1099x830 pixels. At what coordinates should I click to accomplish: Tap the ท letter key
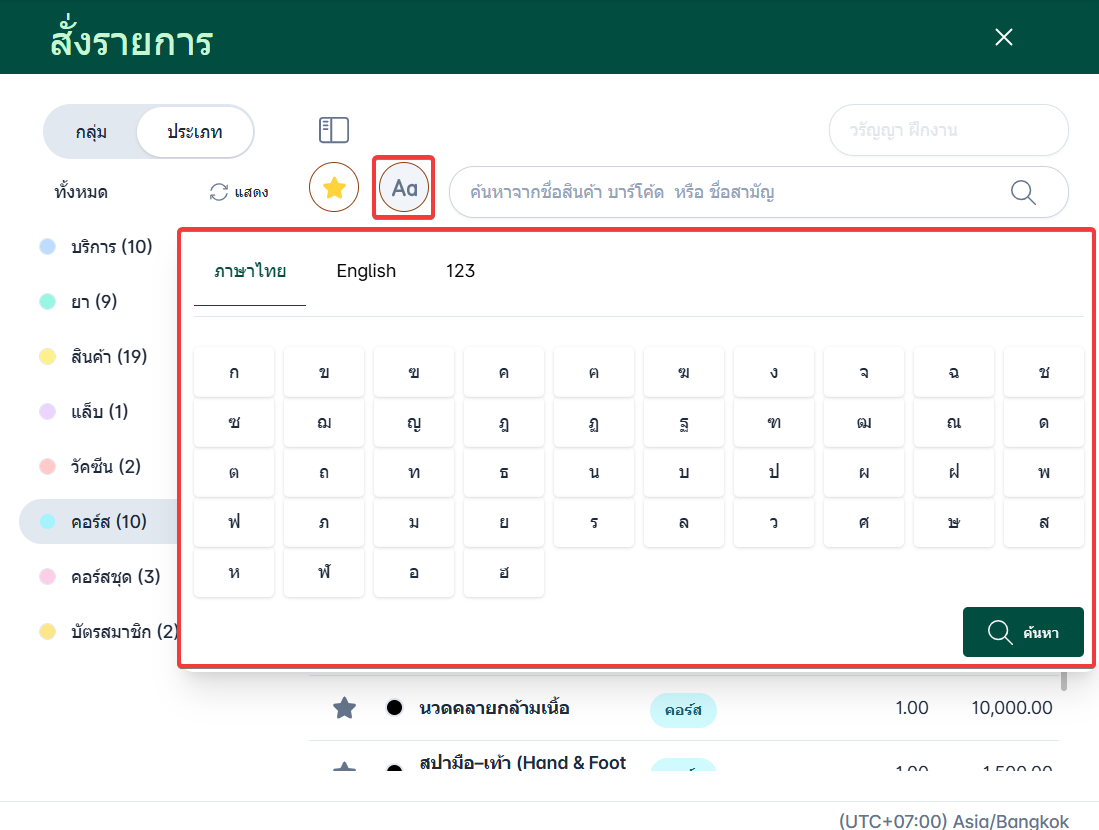click(x=414, y=472)
